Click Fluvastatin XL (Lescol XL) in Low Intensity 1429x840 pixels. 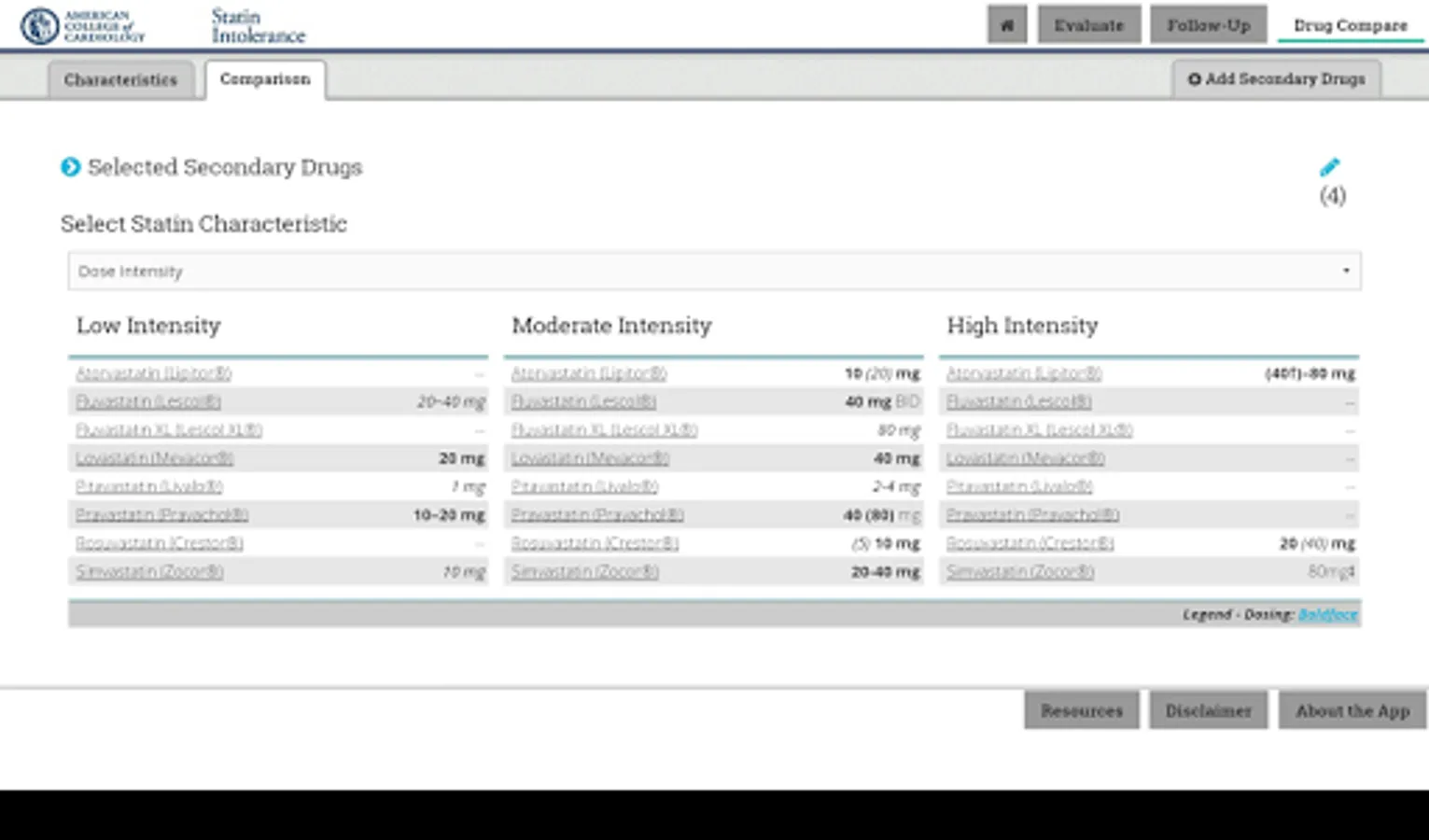169,430
